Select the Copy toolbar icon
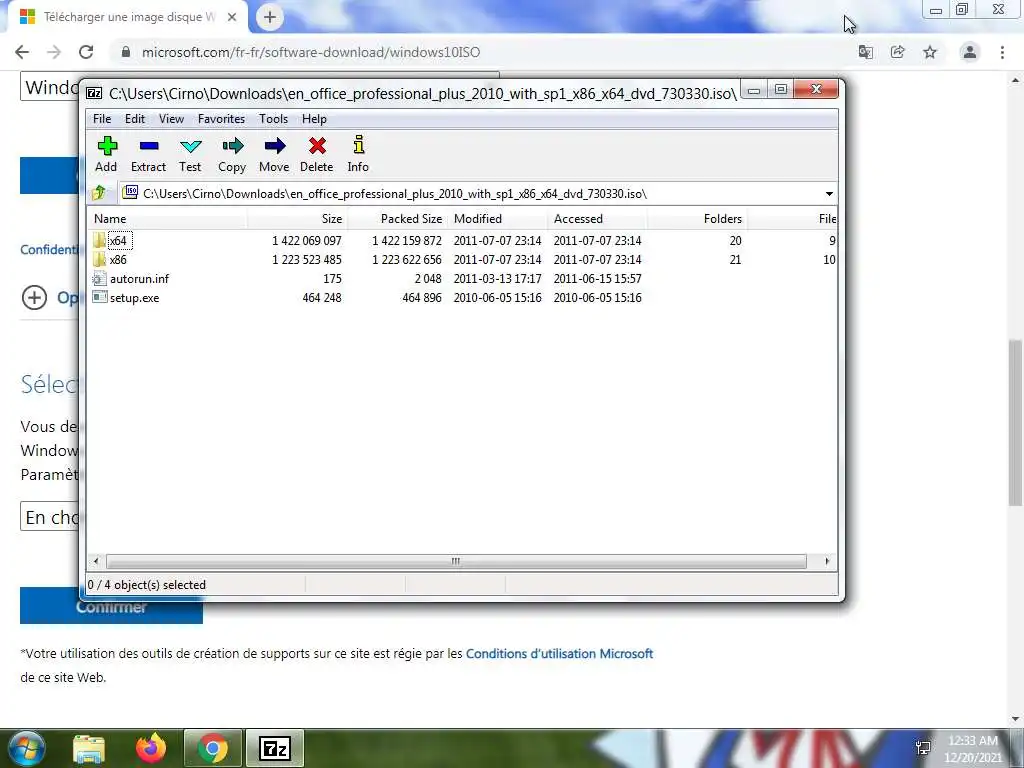 232,154
